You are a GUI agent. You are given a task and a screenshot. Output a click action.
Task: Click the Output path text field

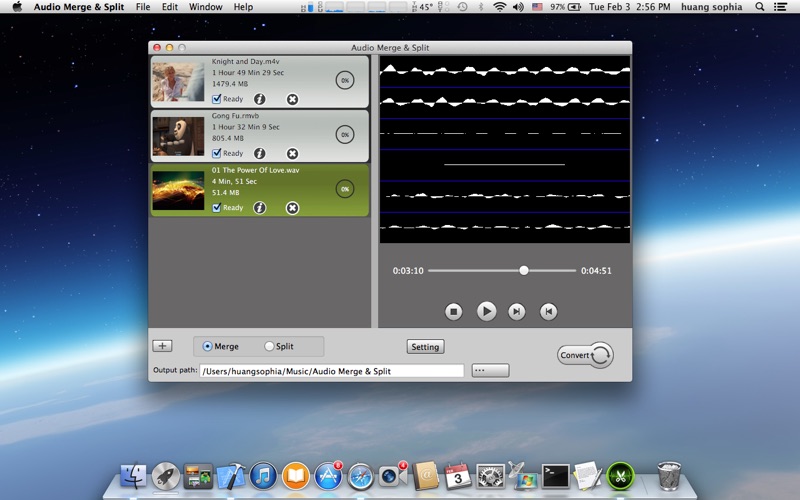(332, 371)
